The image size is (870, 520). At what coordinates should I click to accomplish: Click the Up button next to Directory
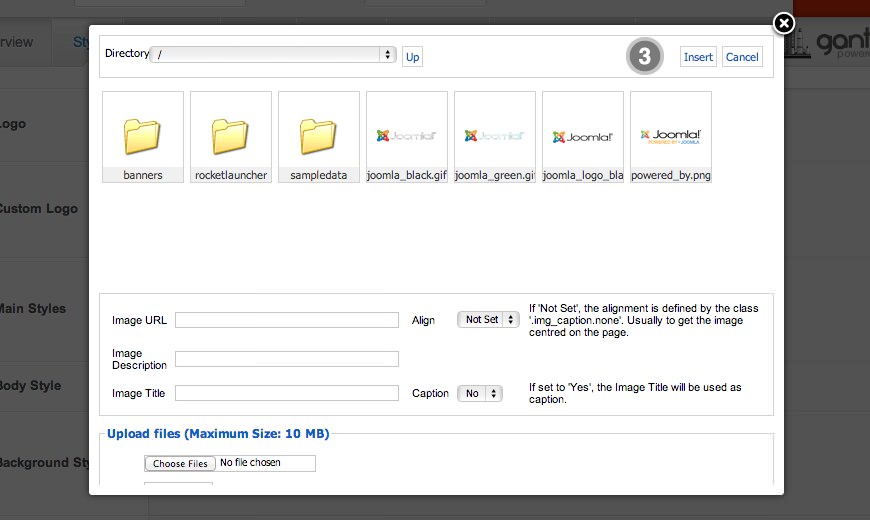[412, 57]
